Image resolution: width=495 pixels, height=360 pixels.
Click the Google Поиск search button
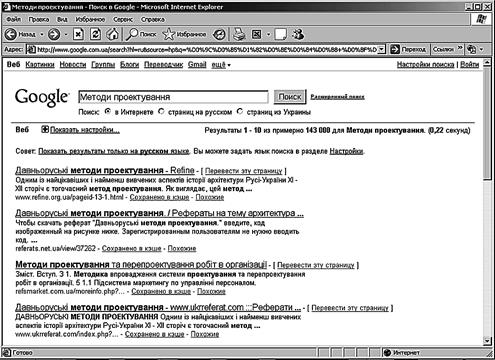(x=290, y=97)
